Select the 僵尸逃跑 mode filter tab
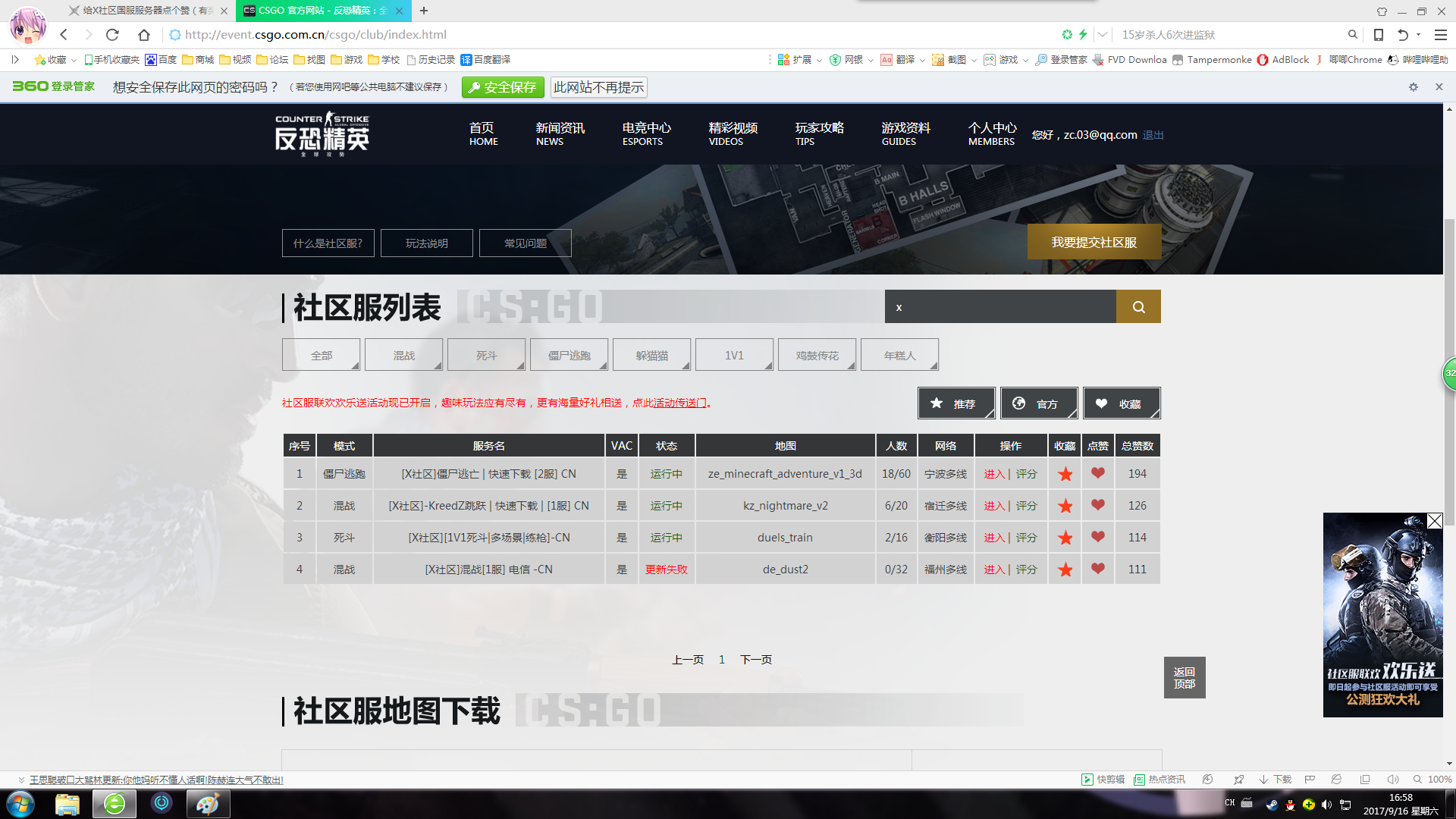This screenshot has width=1456, height=819. [570, 355]
